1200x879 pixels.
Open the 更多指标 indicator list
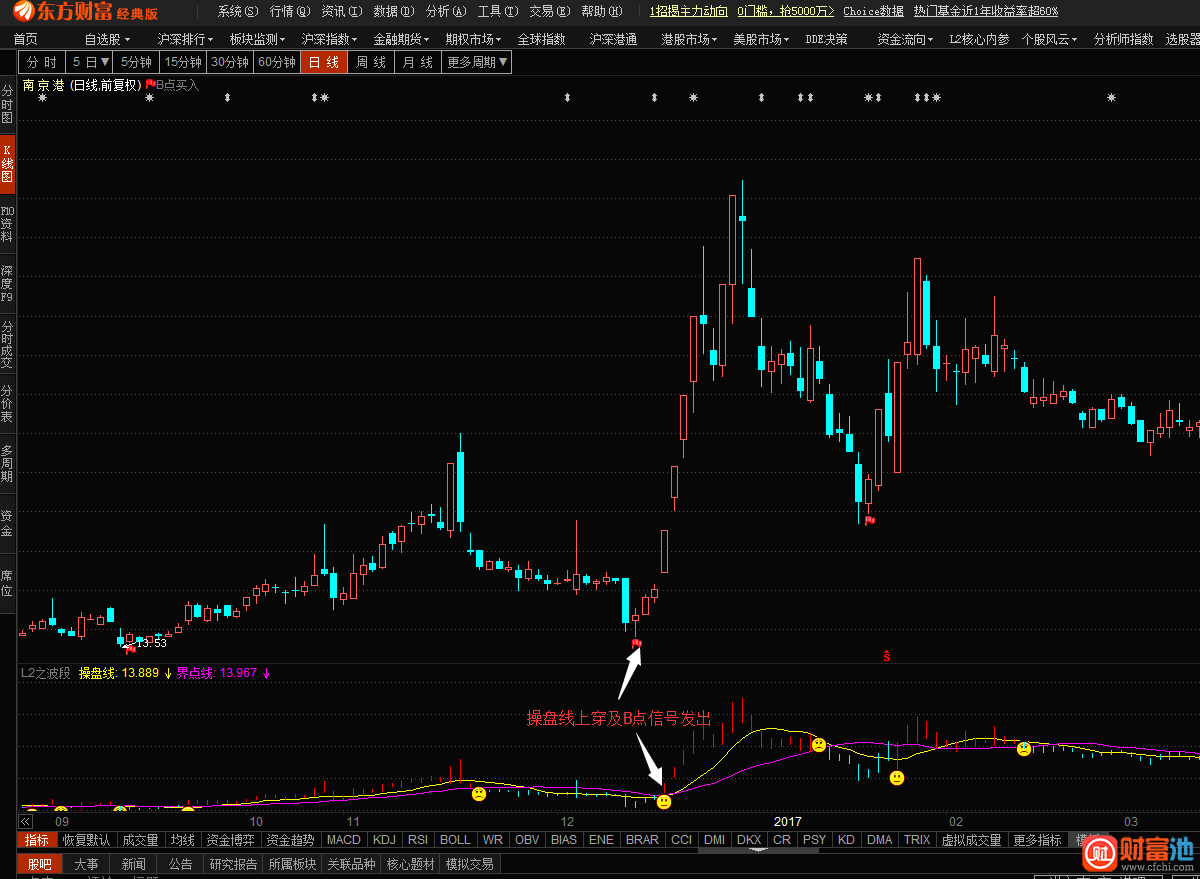(1037, 840)
